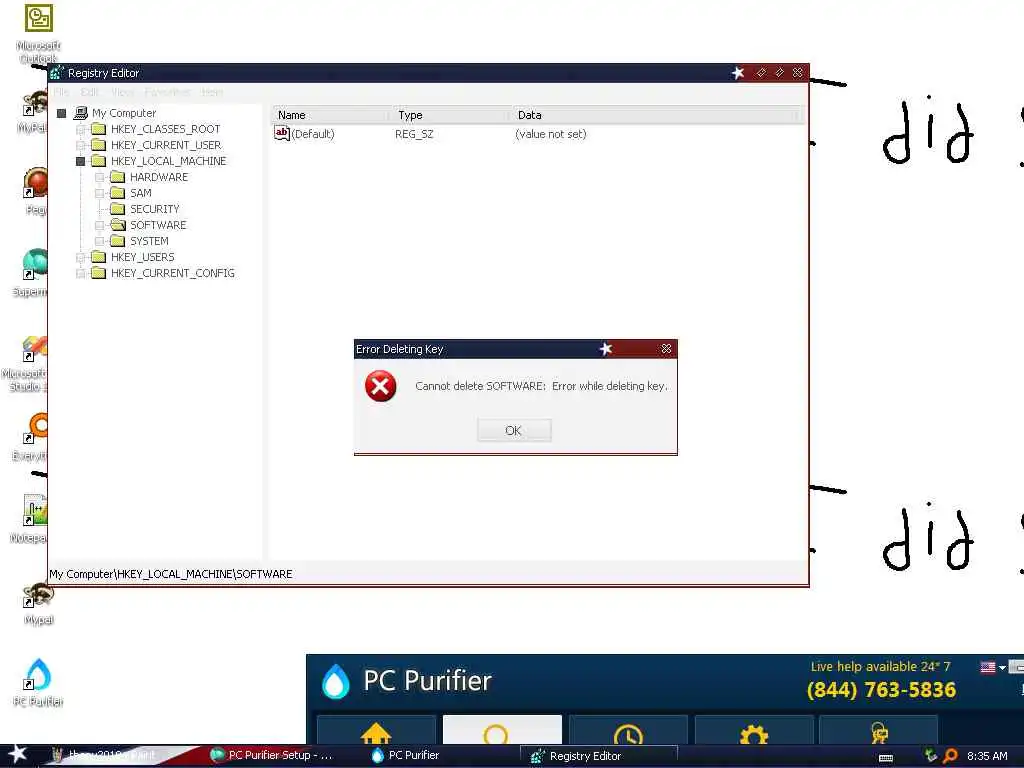Sort values by the Type column header

[451, 115]
